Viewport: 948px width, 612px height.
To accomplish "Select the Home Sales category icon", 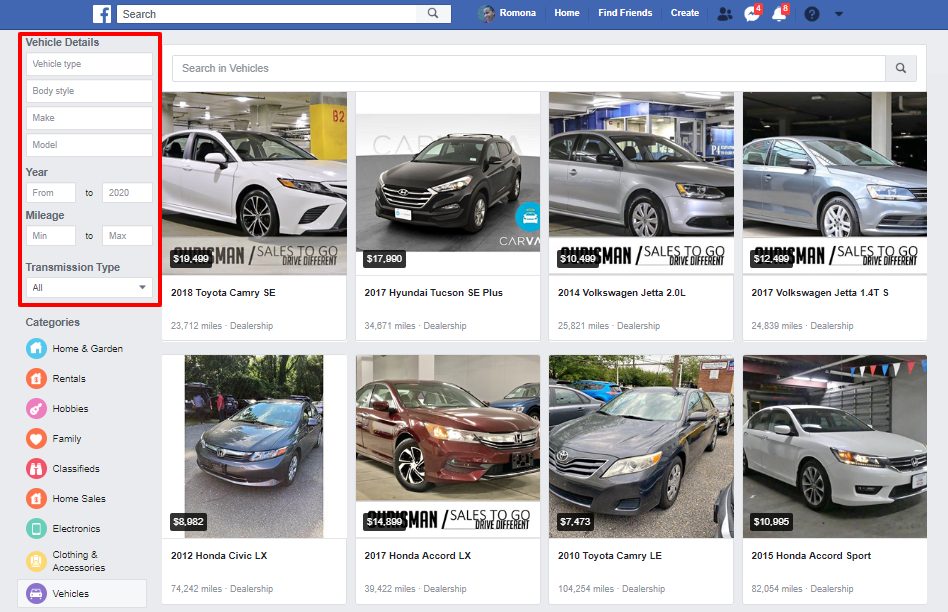I will click(x=36, y=498).
